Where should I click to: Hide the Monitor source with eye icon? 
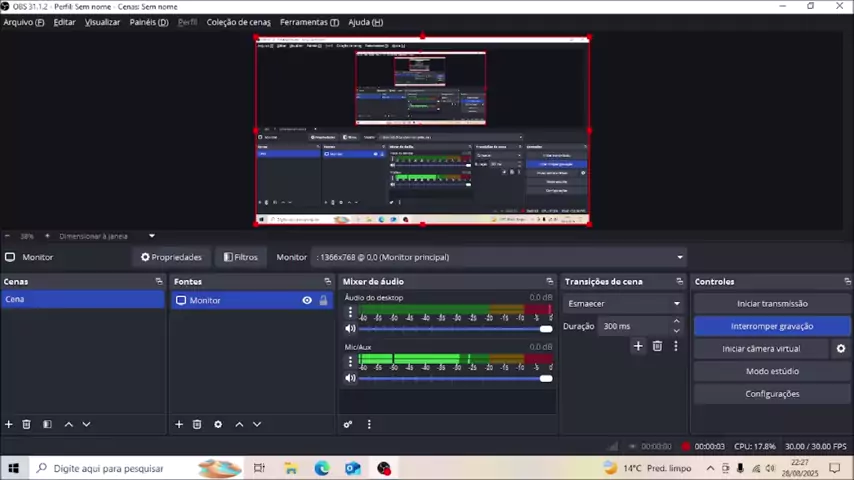307,300
